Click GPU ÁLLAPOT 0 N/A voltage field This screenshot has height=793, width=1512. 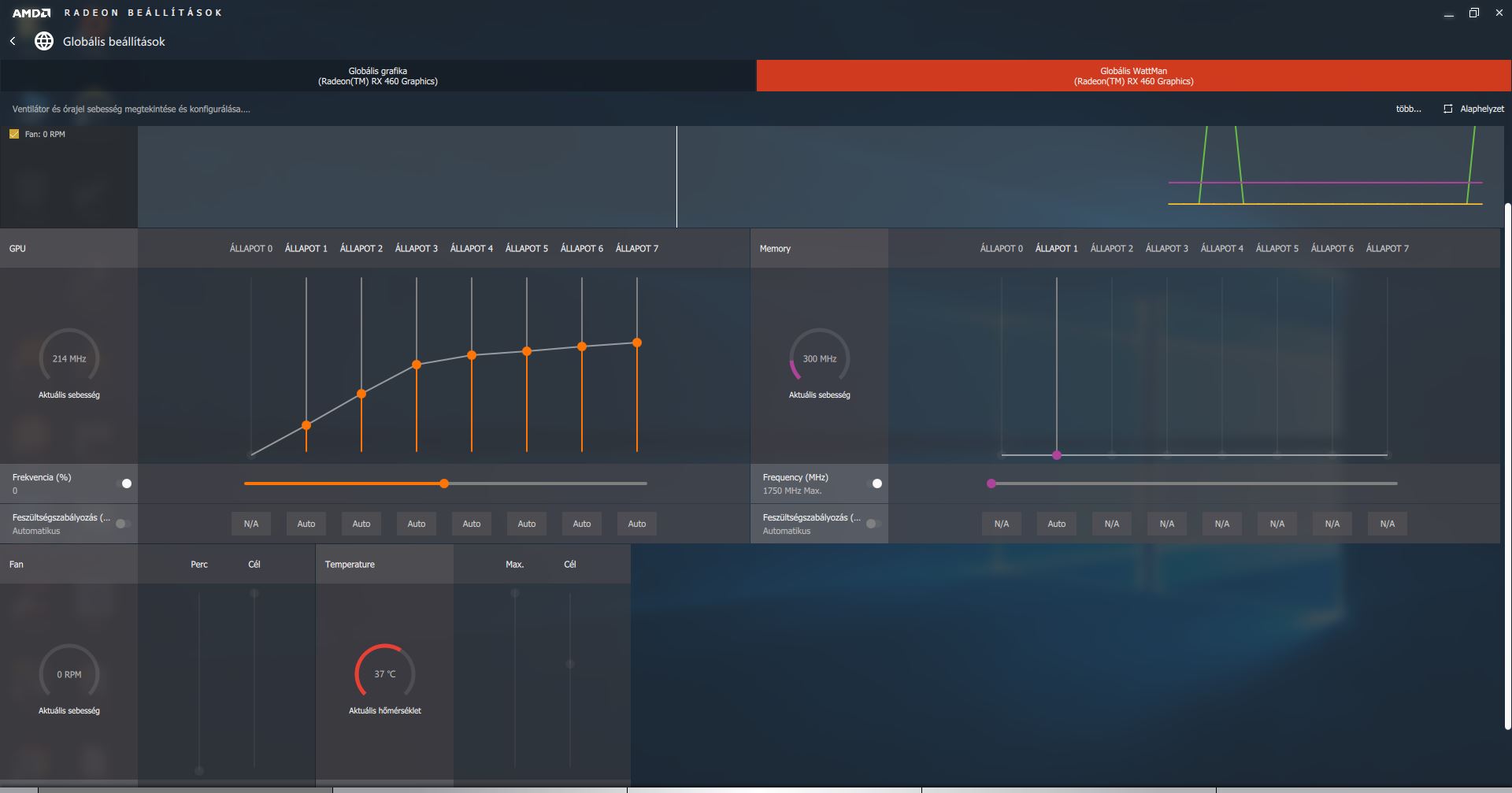pyautogui.click(x=251, y=524)
